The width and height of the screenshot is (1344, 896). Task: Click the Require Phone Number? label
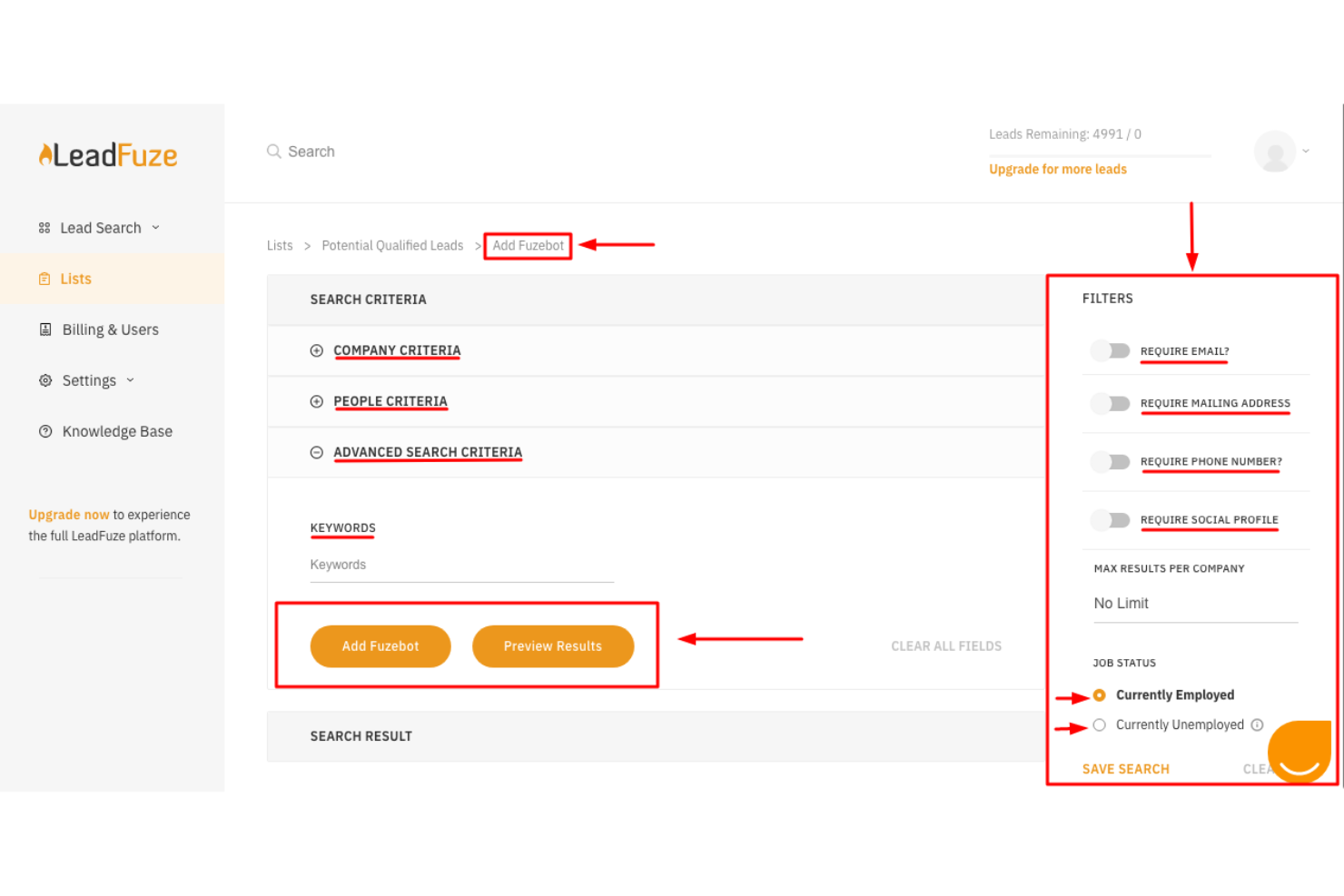click(1211, 462)
